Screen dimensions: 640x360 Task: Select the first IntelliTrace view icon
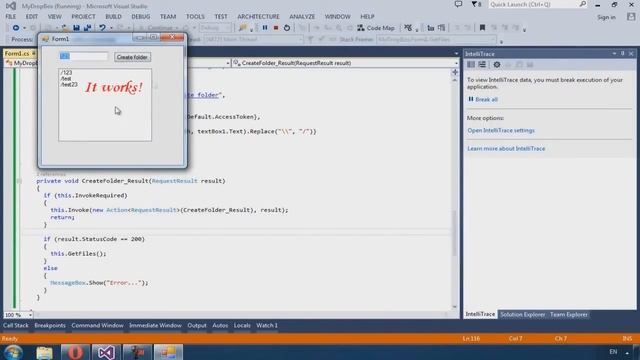click(471, 64)
